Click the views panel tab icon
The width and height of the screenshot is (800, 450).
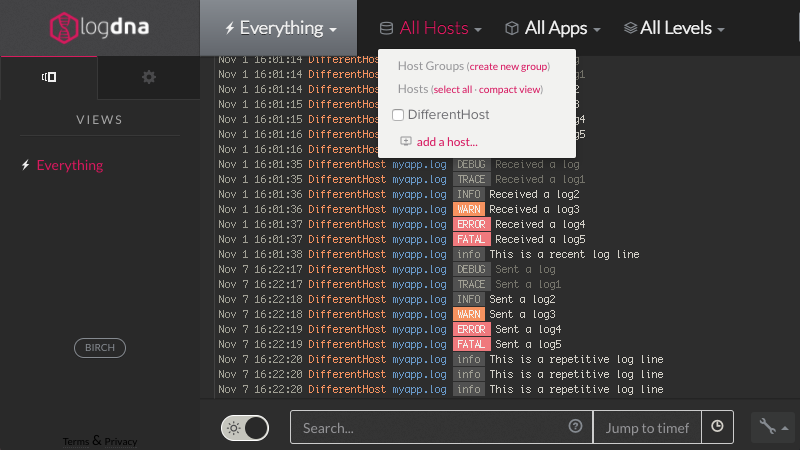click(49, 77)
